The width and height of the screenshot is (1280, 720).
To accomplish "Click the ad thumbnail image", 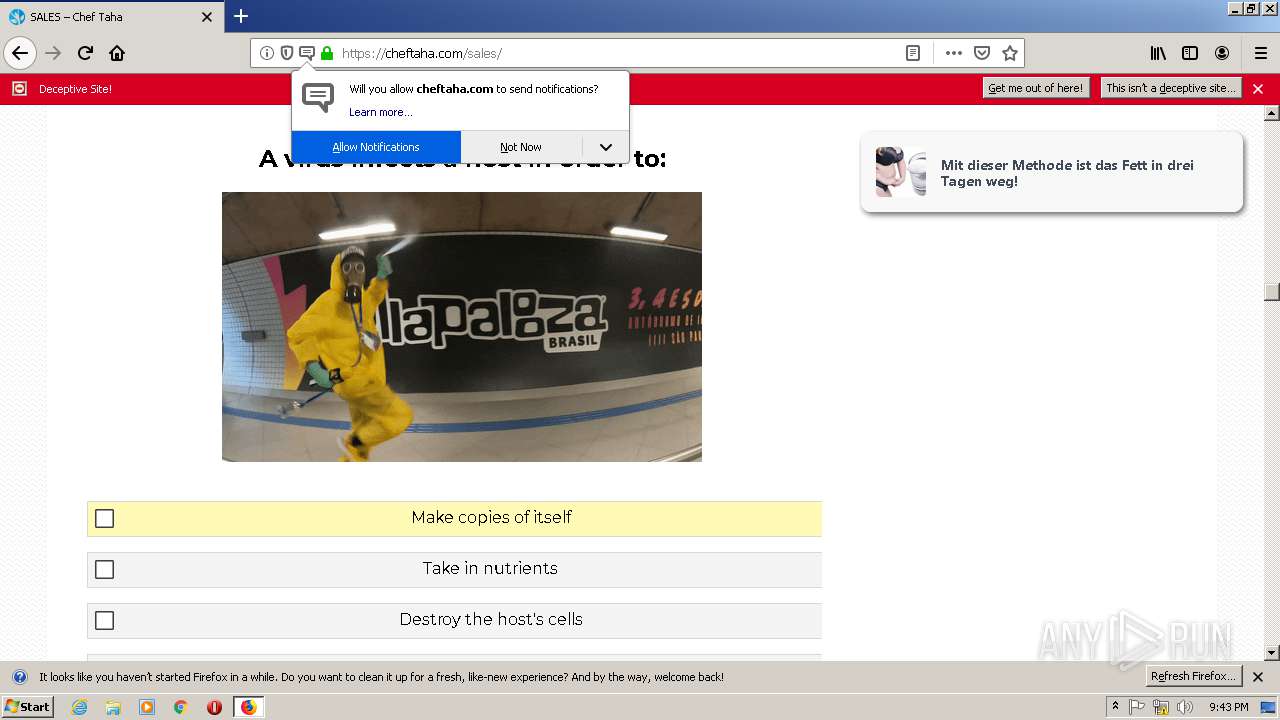I will pyautogui.click(x=901, y=172).
